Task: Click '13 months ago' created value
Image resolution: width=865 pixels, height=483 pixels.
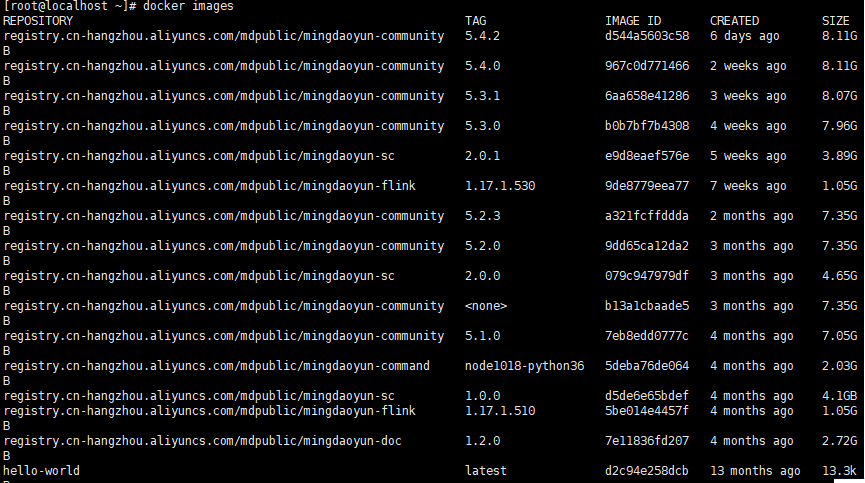Action: click(x=755, y=471)
